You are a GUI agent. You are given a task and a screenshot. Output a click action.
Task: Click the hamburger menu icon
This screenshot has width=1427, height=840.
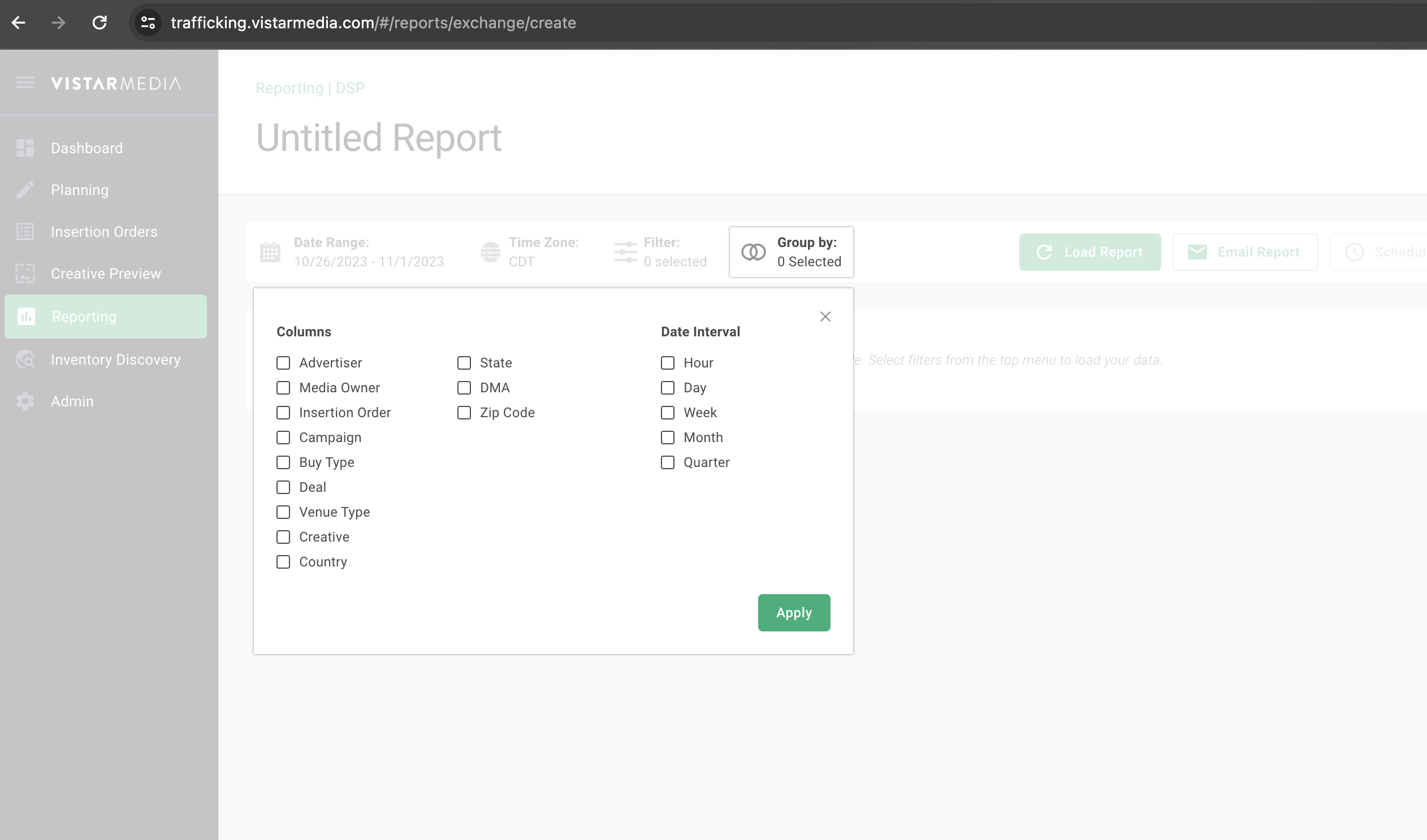point(25,83)
